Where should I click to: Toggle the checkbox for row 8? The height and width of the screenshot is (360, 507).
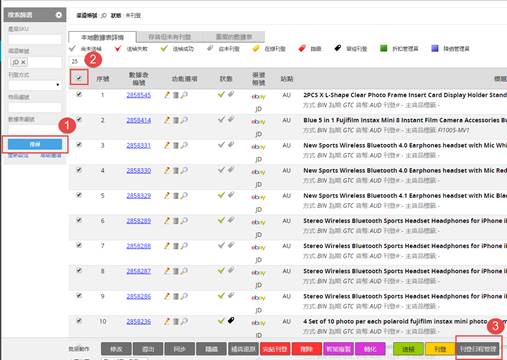[x=79, y=270]
